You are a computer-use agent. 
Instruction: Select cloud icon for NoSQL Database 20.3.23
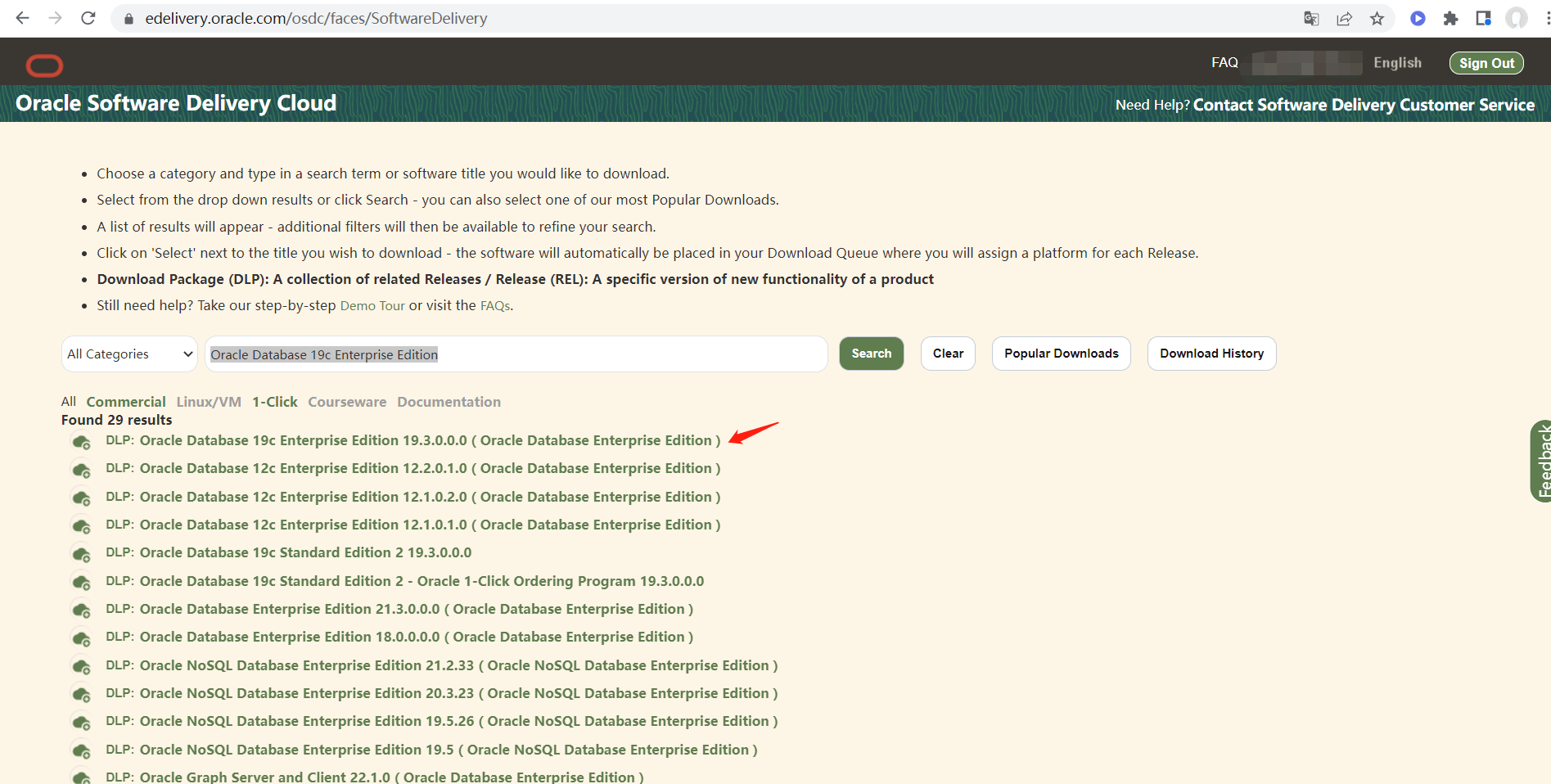click(81, 696)
